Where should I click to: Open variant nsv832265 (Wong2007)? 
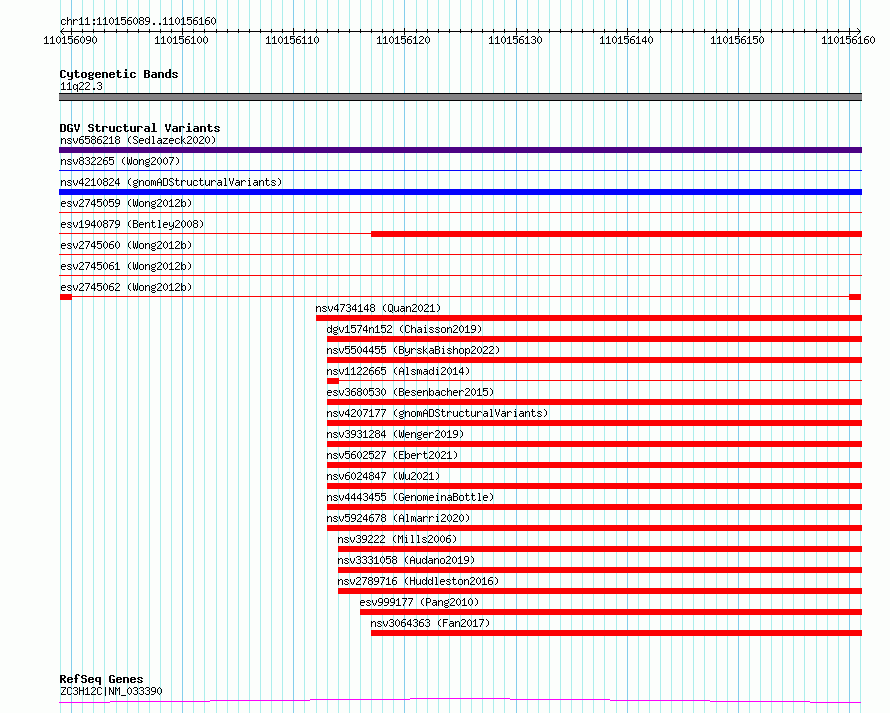[120, 161]
